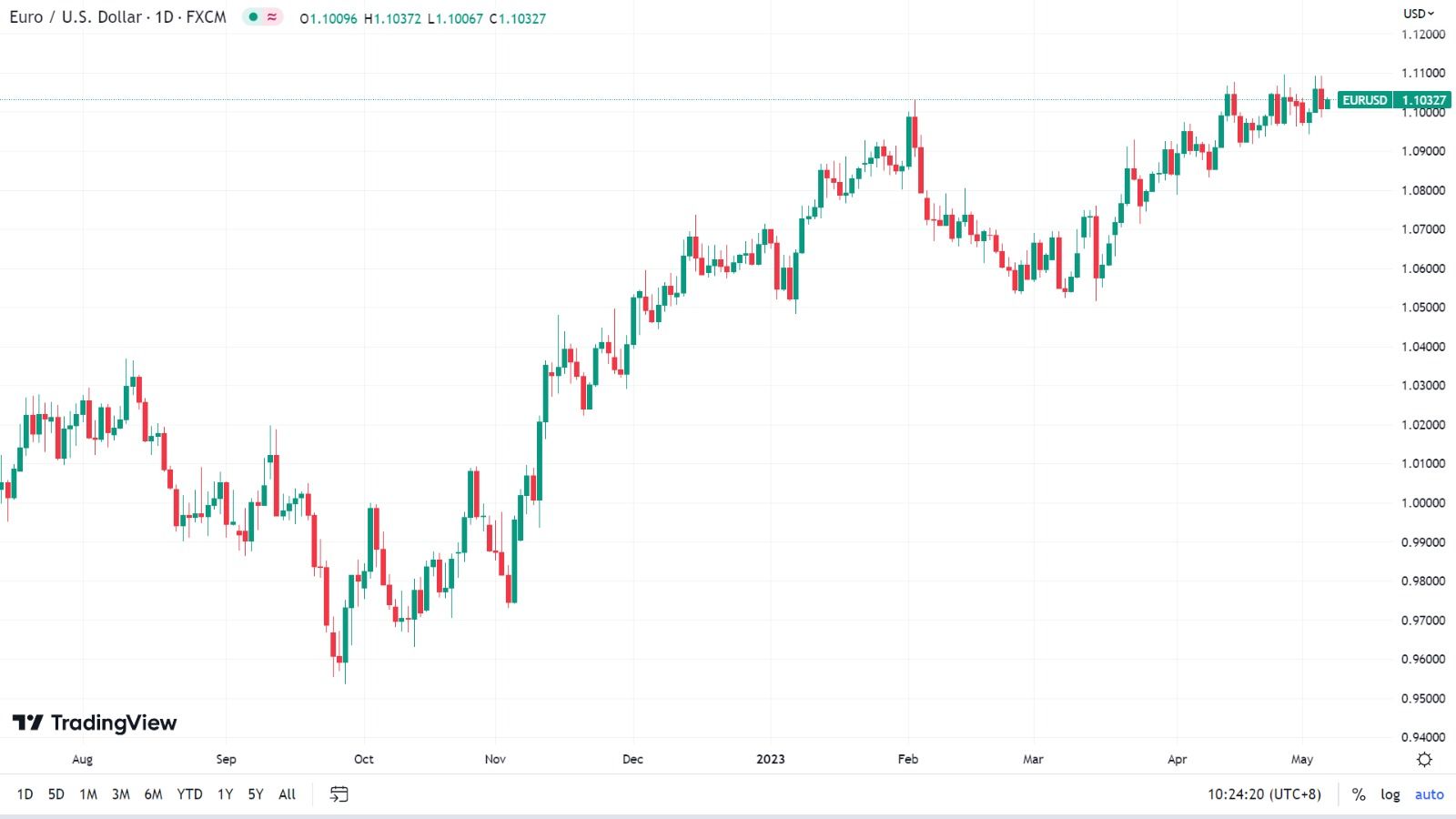
Task: Click the Mar label on time axis
Action: [x=1033, y=759]
